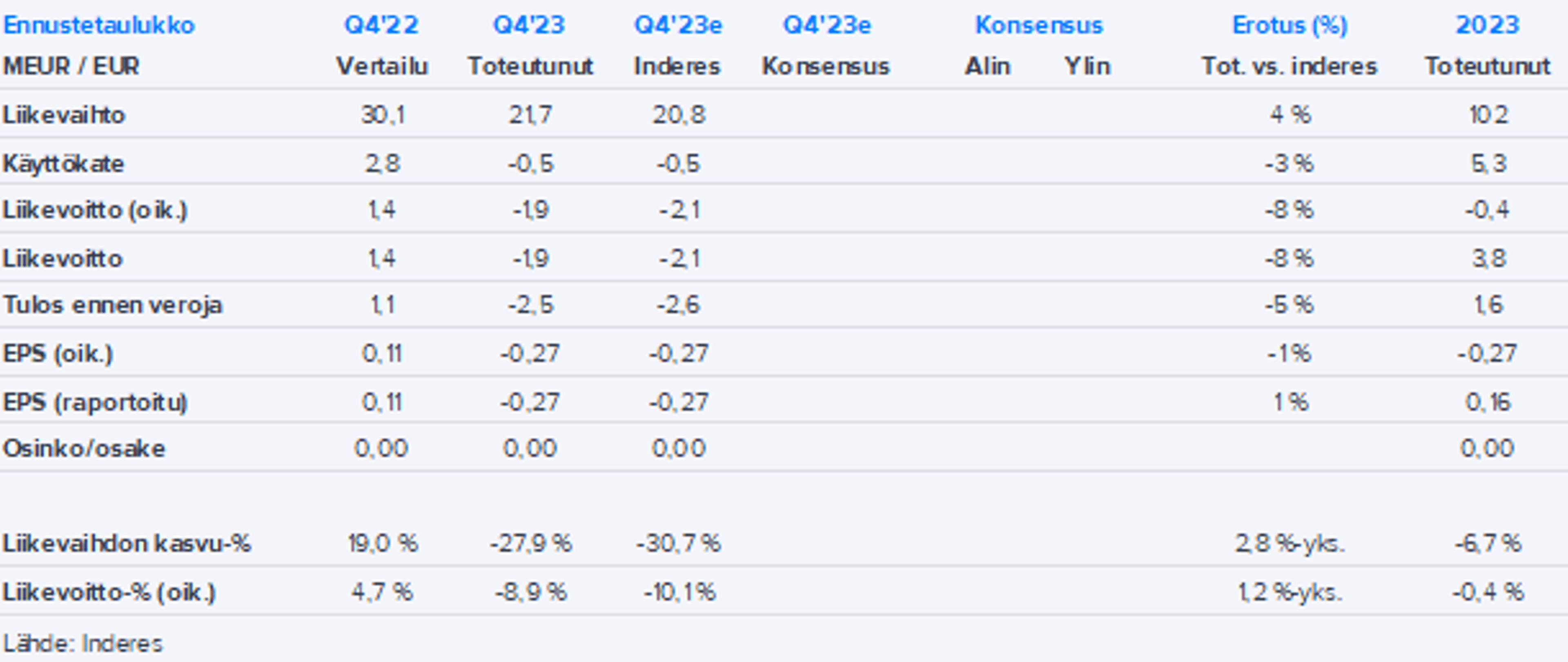
Task: Click the Liikevaihto Q4'22 value 30,1
Action: coord(382,115)
